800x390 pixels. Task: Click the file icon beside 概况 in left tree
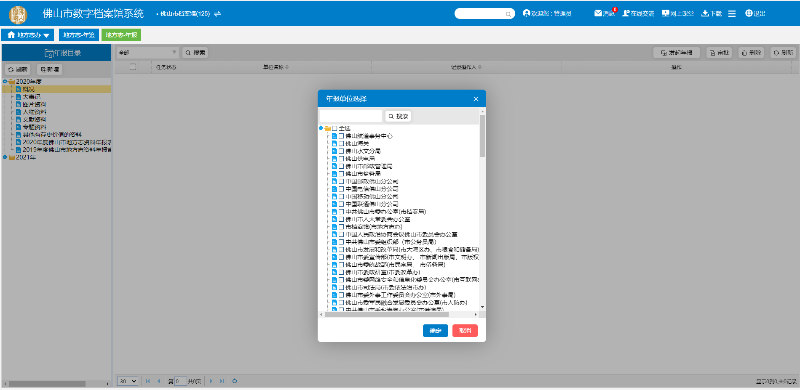[18, 89]
